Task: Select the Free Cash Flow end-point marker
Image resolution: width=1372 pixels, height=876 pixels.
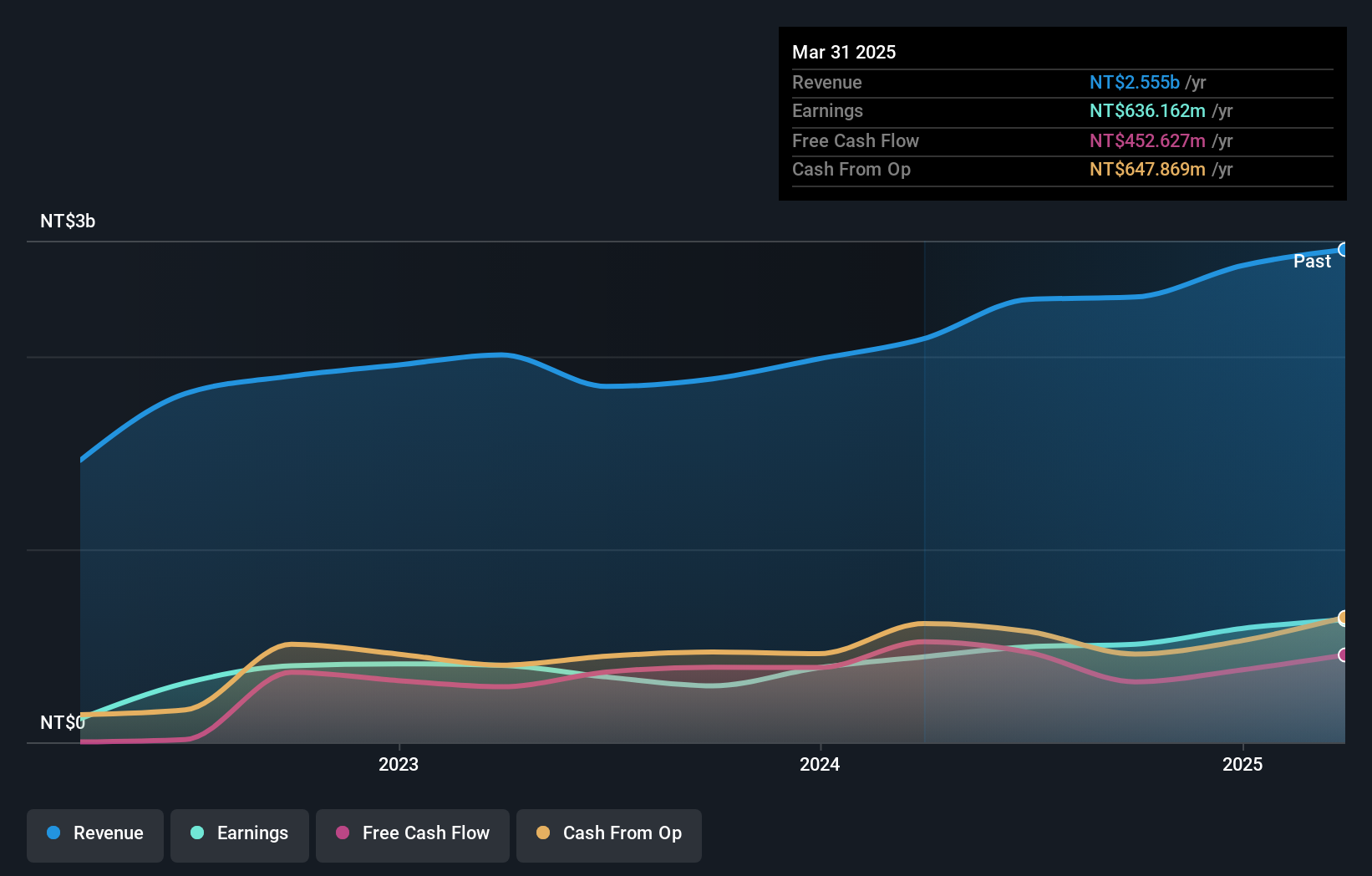Action: point(1344,655)
